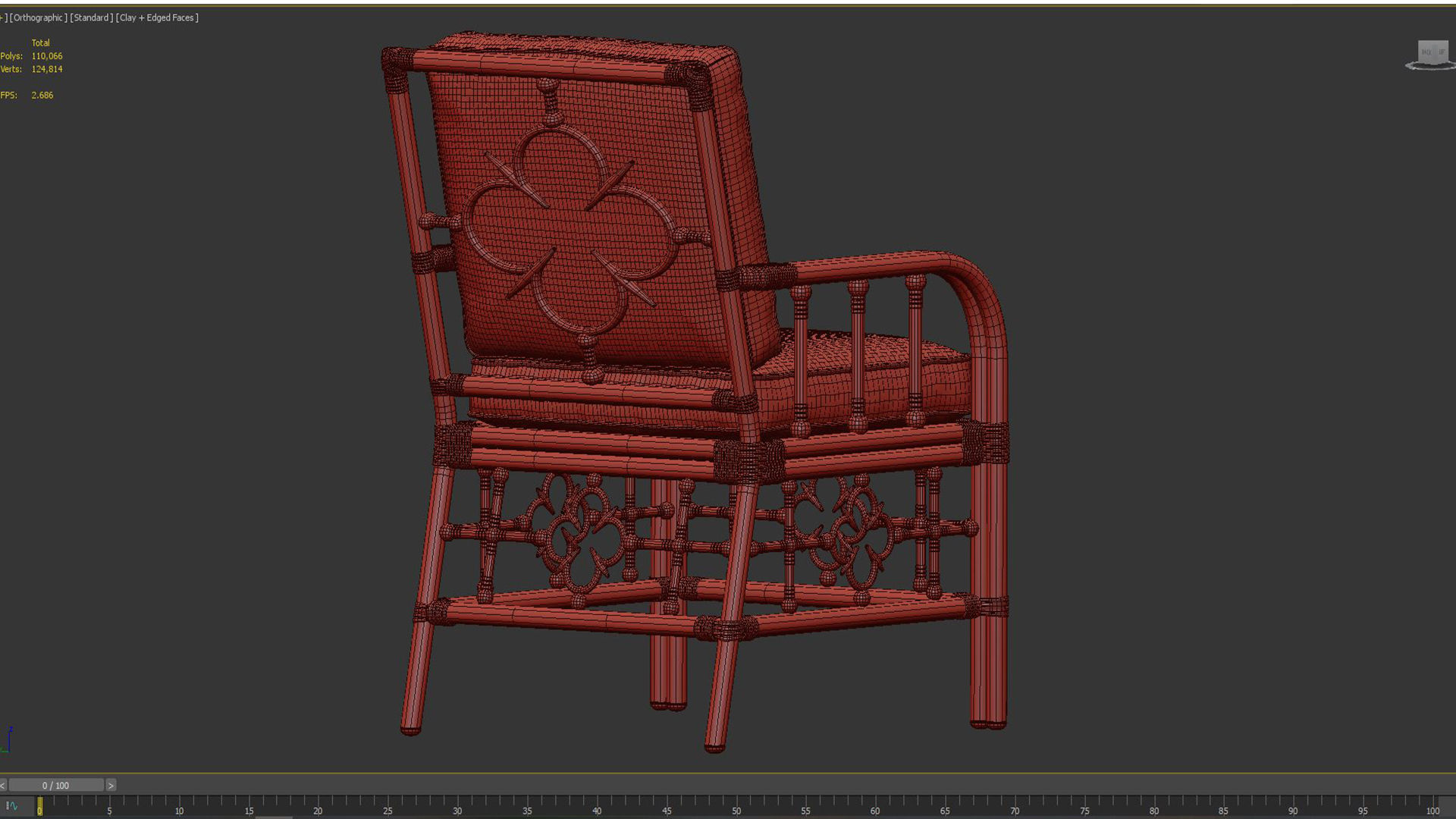Open the Mini Curve Editor icon
This screenshot has height=819, width=1456.
click(x=12, y=806)
